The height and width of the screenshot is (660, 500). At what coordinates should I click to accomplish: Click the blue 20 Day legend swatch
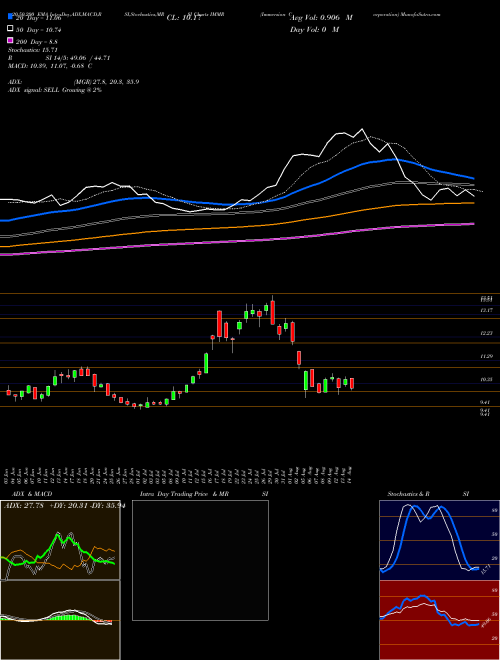[11, 17]
